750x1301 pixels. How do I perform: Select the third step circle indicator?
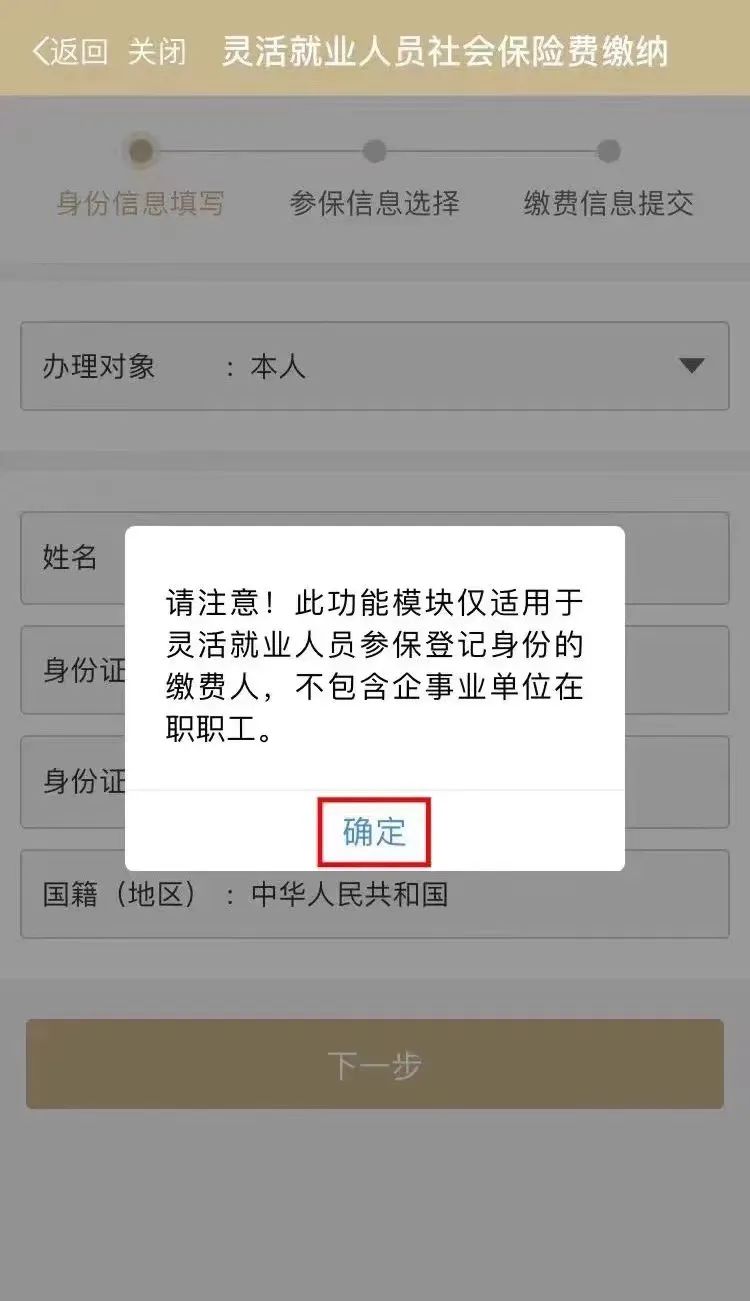click(608, 151)
